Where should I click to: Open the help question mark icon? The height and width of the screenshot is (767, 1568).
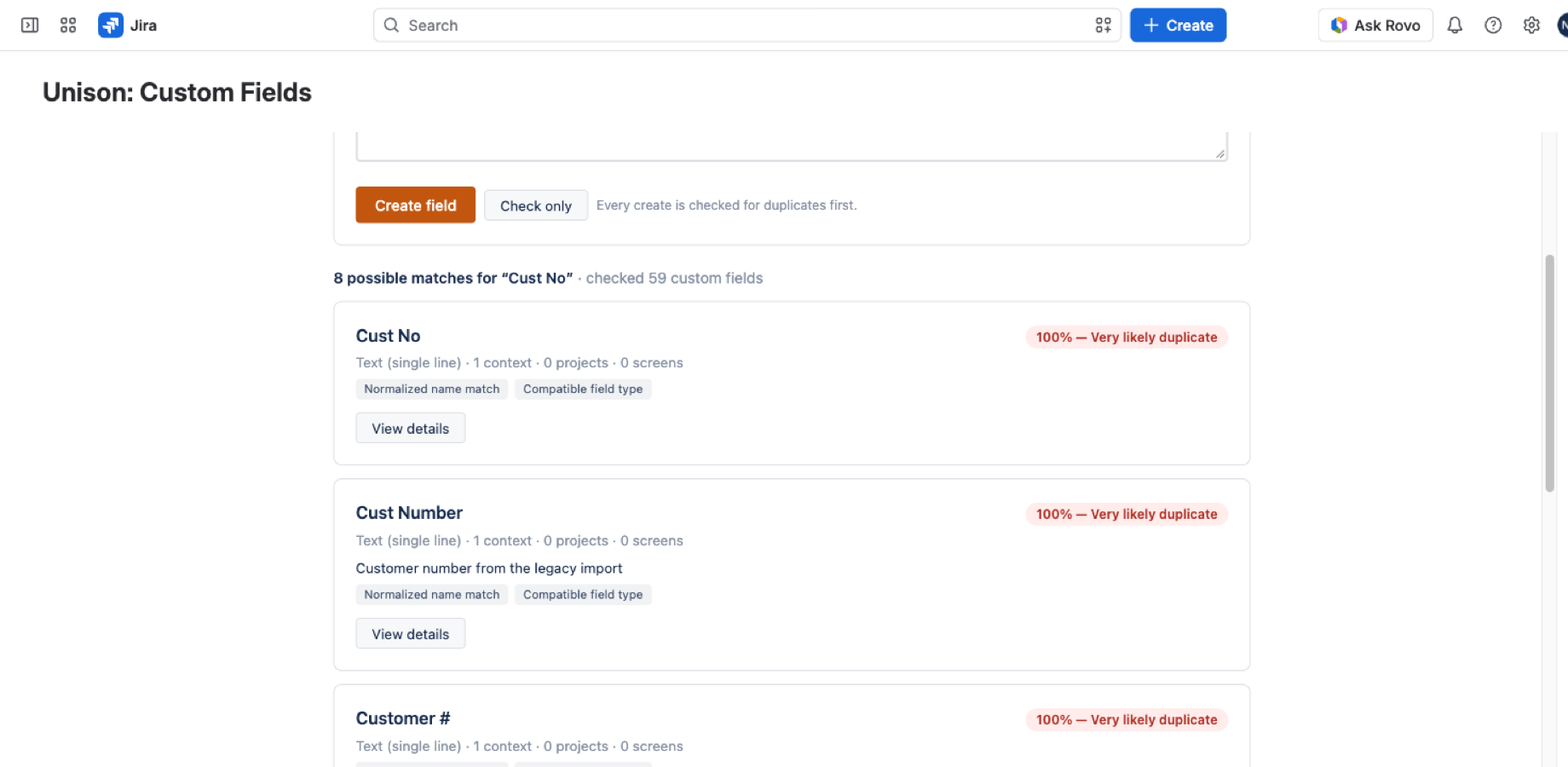point(1493,26)
